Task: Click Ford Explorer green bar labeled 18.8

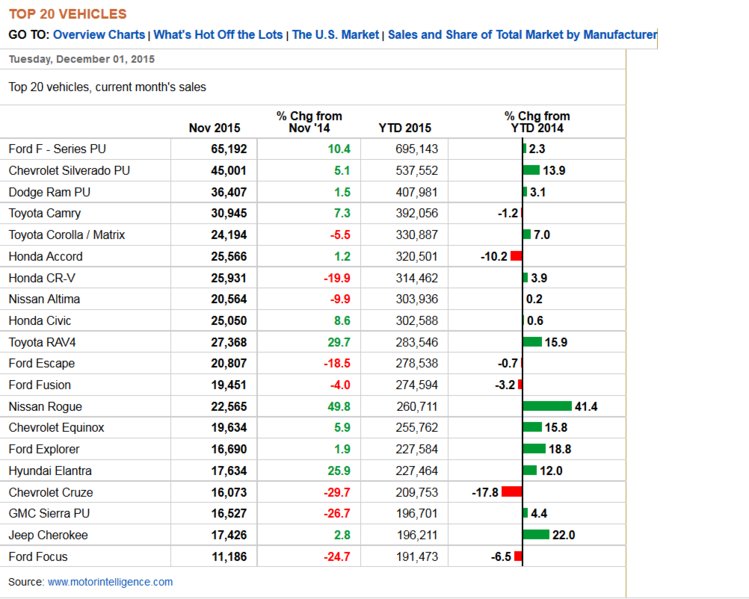Action: [534, 449]
